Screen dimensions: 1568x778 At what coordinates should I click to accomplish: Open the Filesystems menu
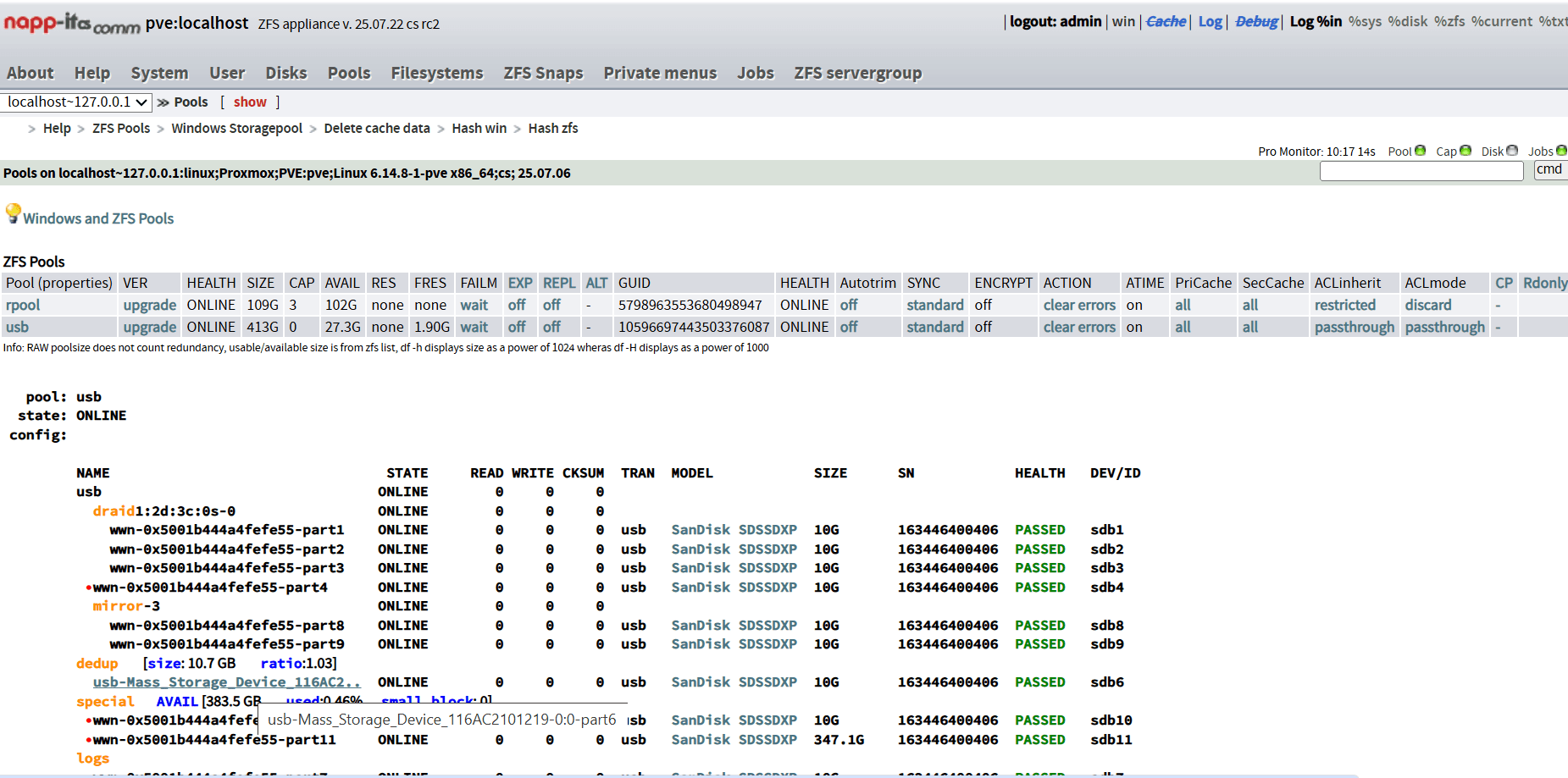point(437,73)
